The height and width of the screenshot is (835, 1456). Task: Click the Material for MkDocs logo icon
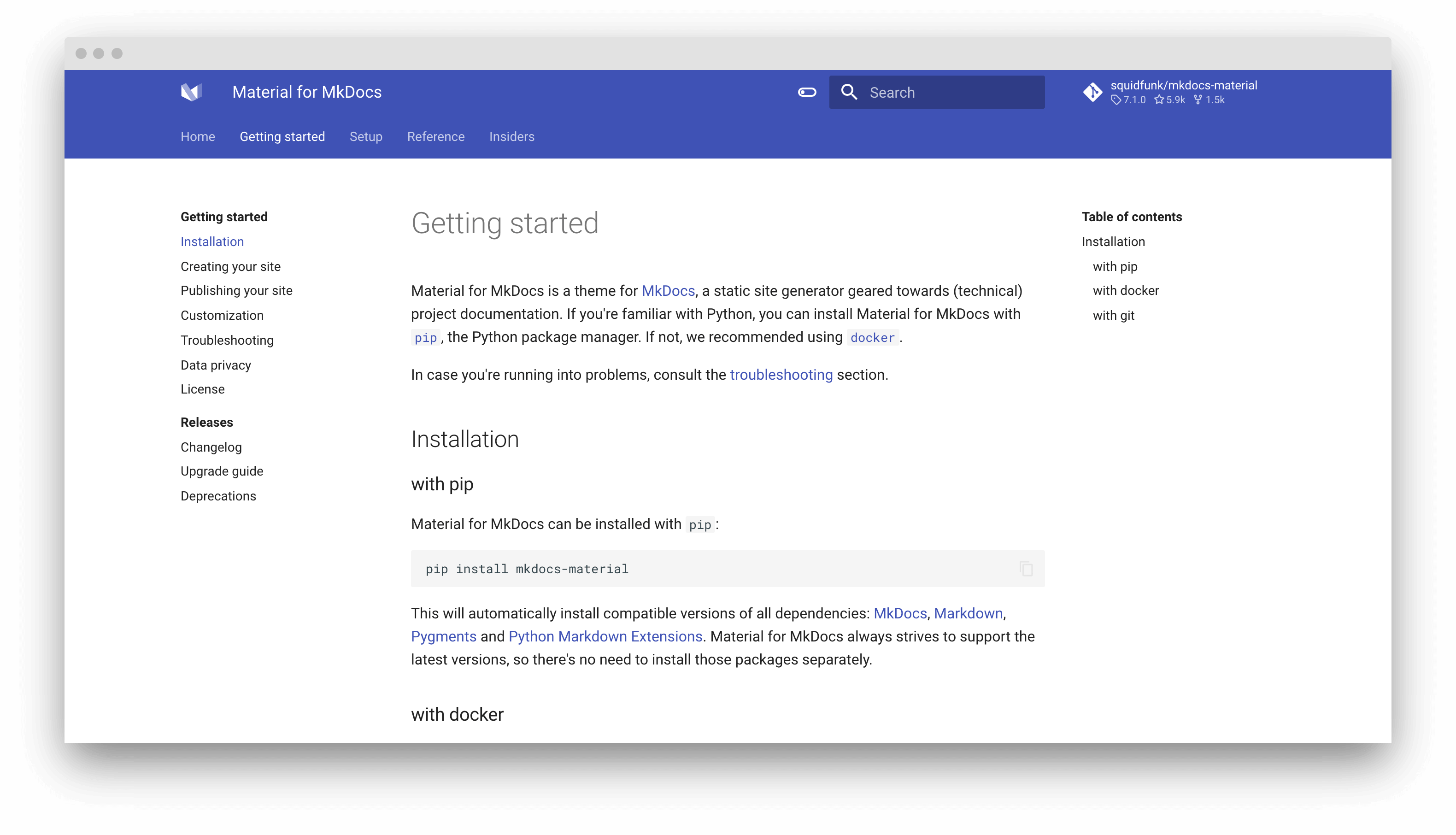(x=192, y=92)
